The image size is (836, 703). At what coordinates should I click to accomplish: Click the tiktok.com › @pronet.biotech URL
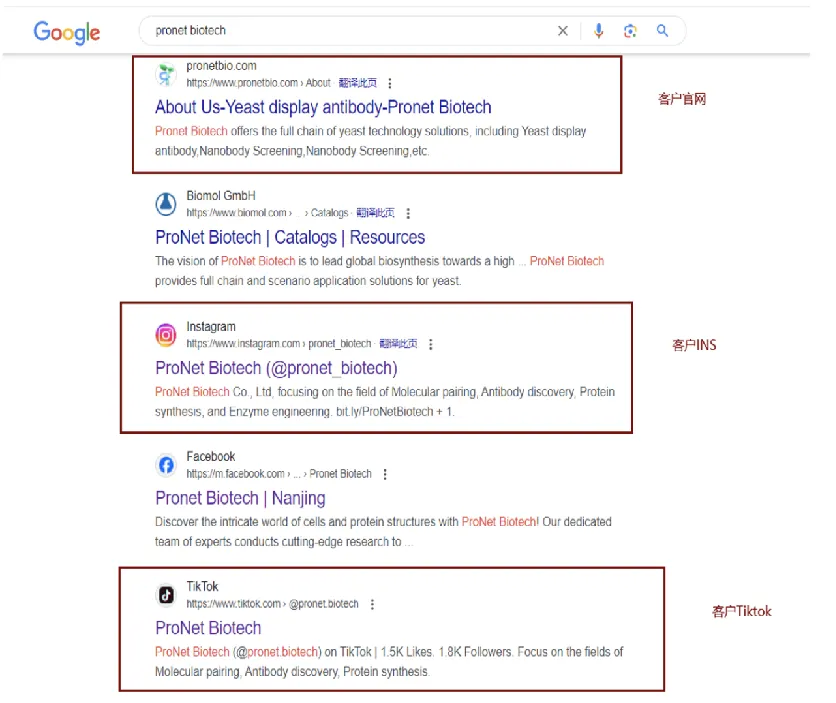click(x=272, y=604)
